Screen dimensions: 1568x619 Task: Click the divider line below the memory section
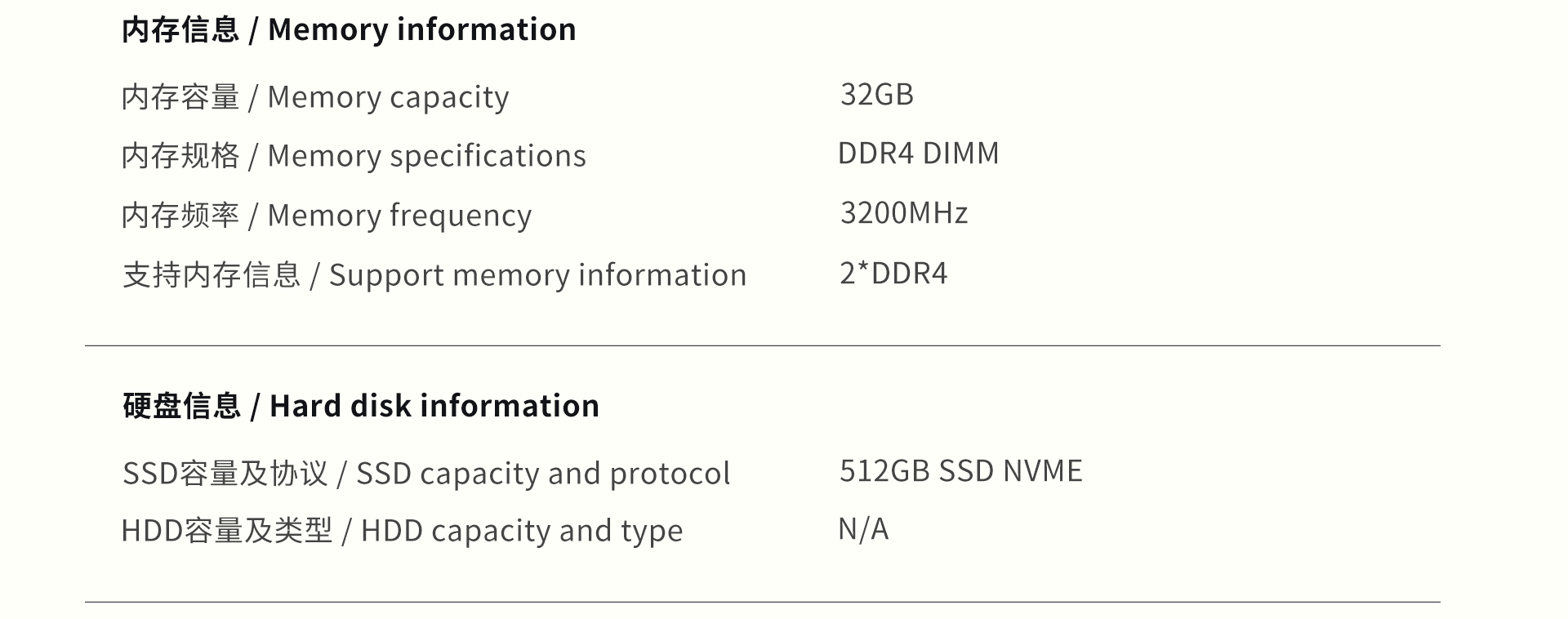(x=762, y=346)
